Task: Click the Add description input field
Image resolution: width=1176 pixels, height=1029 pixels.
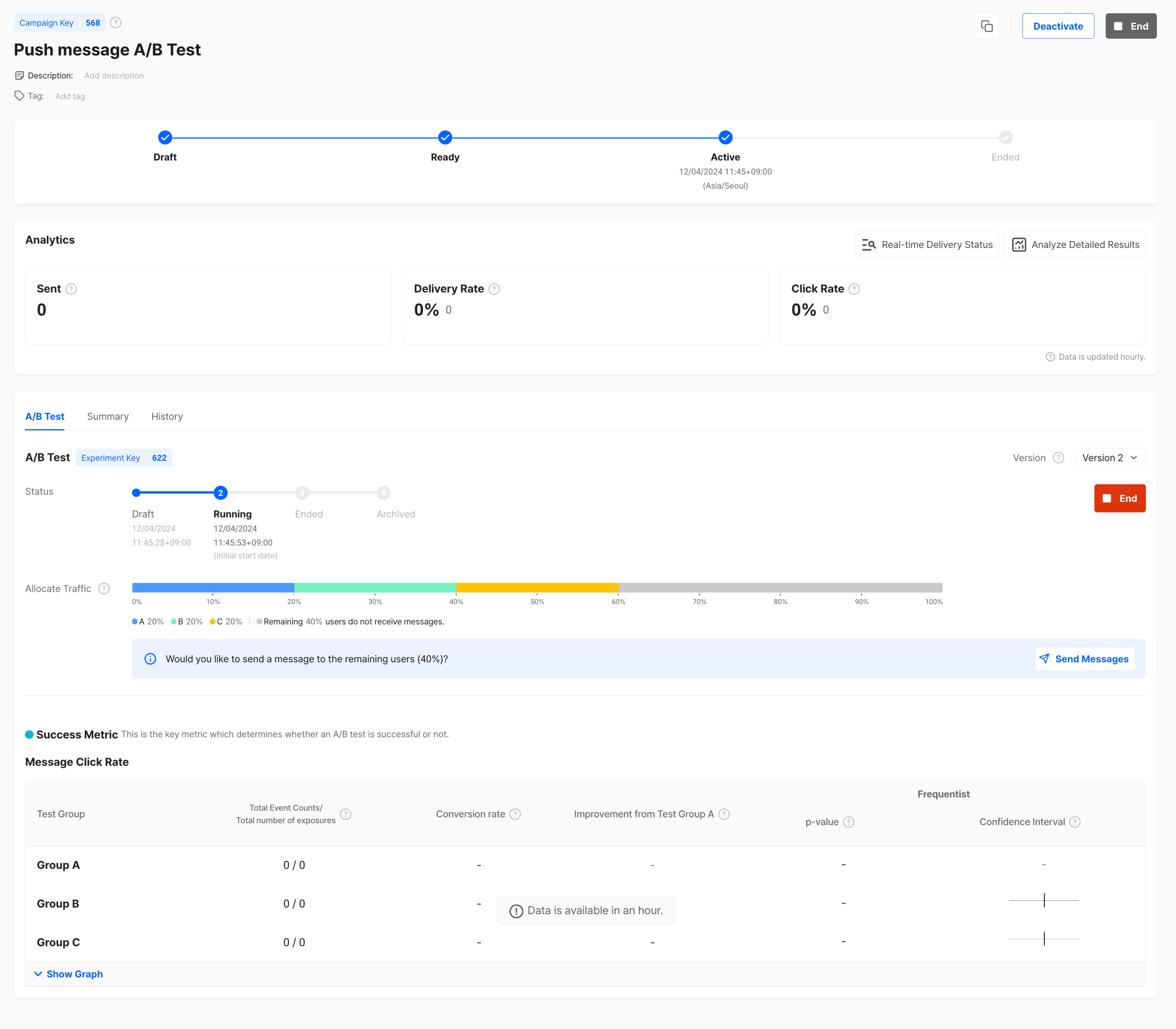Action: click(113, 75)
